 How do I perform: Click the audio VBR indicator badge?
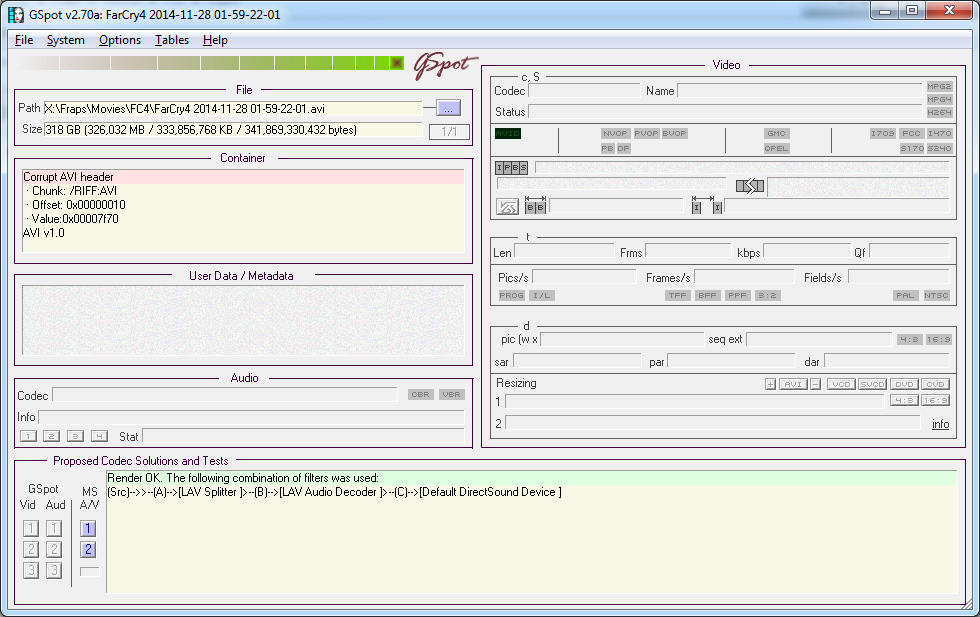pos(451,394)
